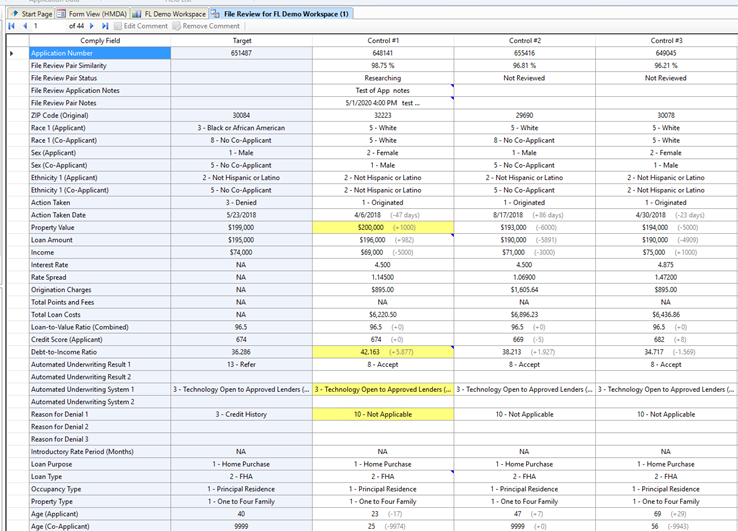Select File Review for FL Demo Workspace (1) tab
738x531 pixels.
(281, 14)
